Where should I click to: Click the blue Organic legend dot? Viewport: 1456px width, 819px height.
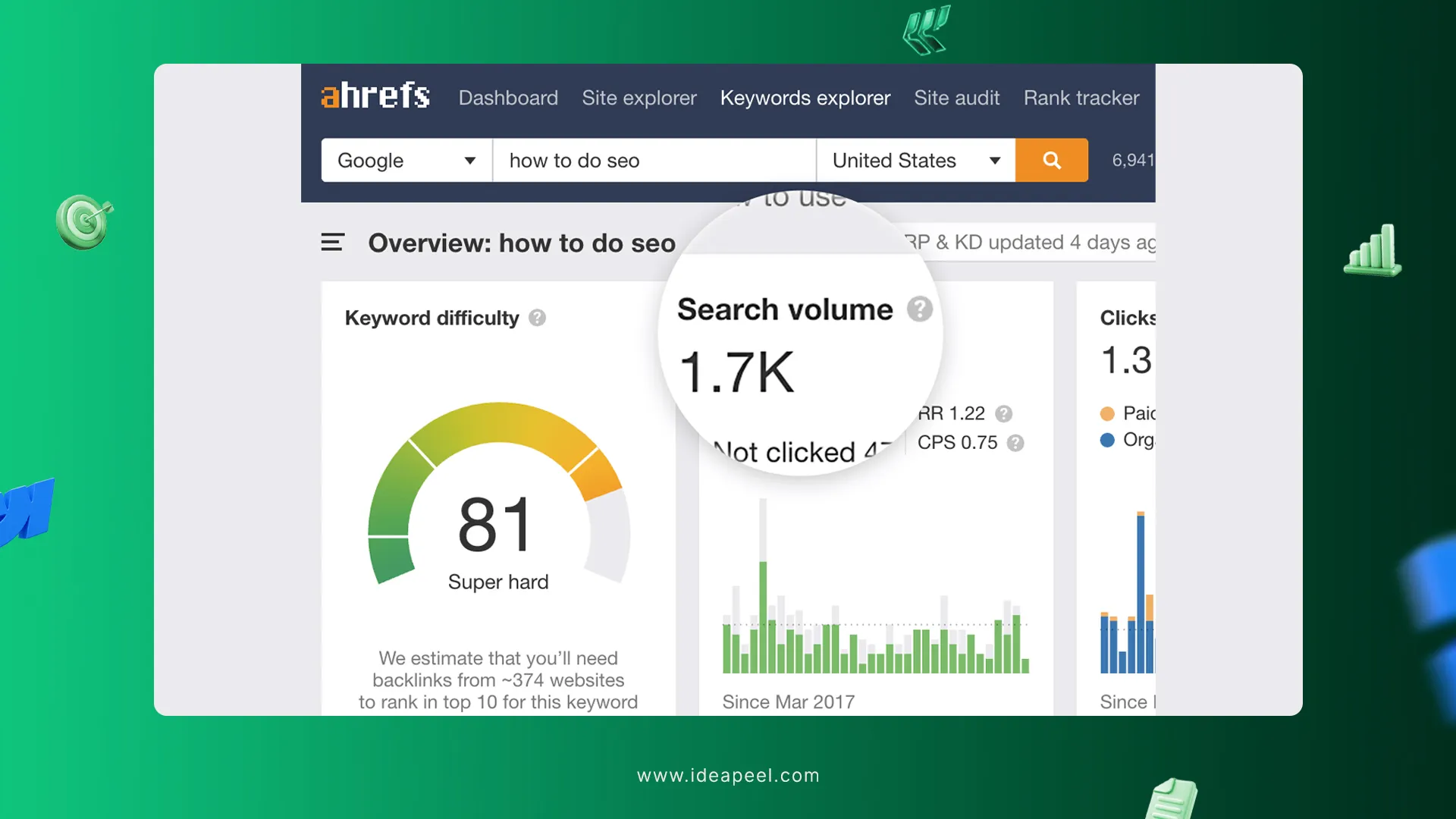click(1107, 440)
